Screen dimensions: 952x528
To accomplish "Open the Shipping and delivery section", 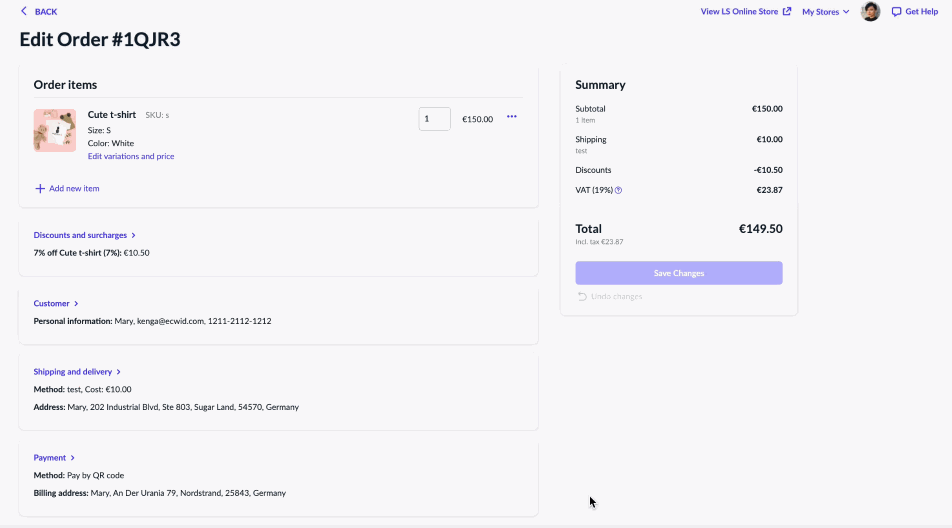I will click(x=73, y=371).
